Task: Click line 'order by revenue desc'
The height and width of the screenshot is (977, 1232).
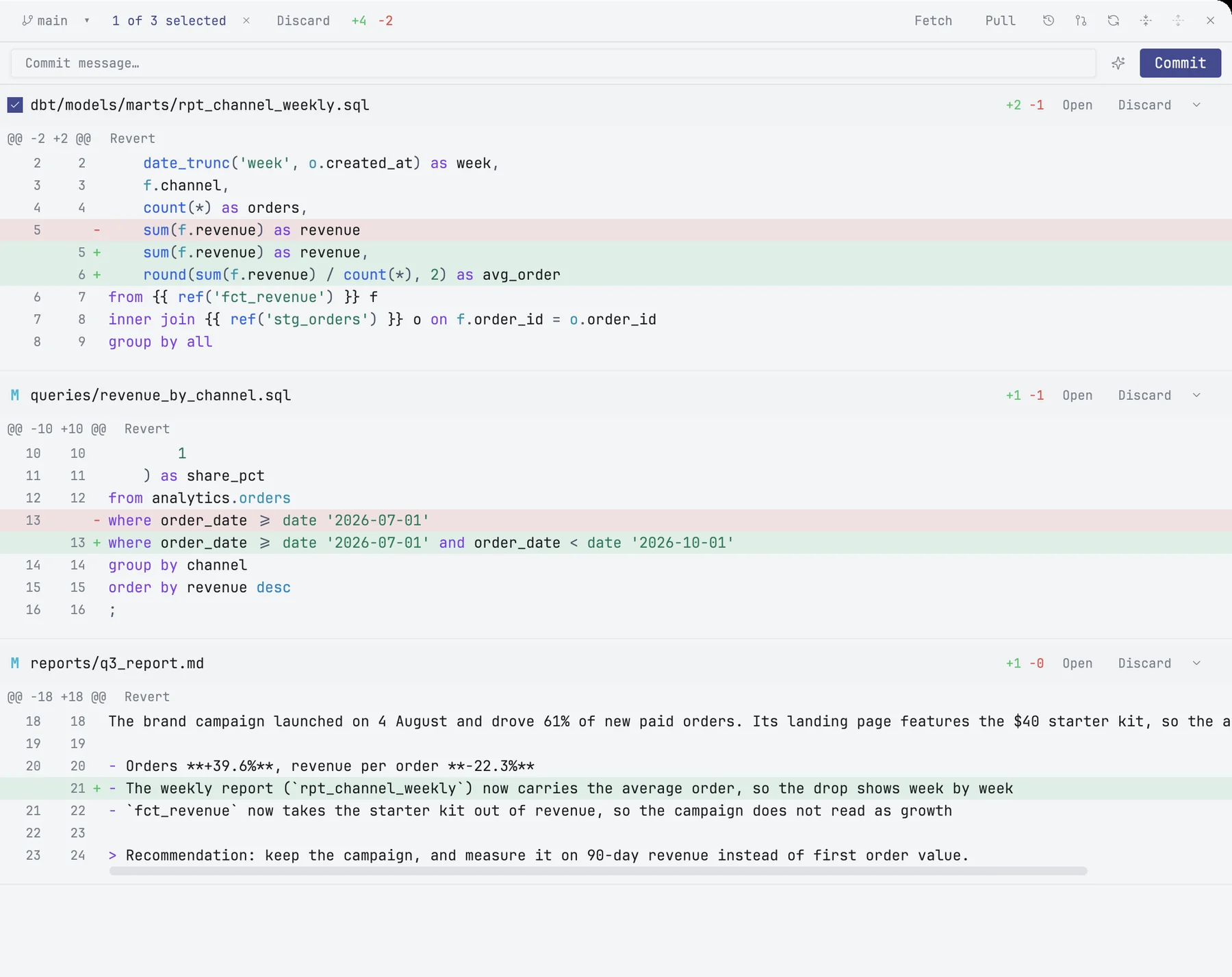Action: point(616,587)
